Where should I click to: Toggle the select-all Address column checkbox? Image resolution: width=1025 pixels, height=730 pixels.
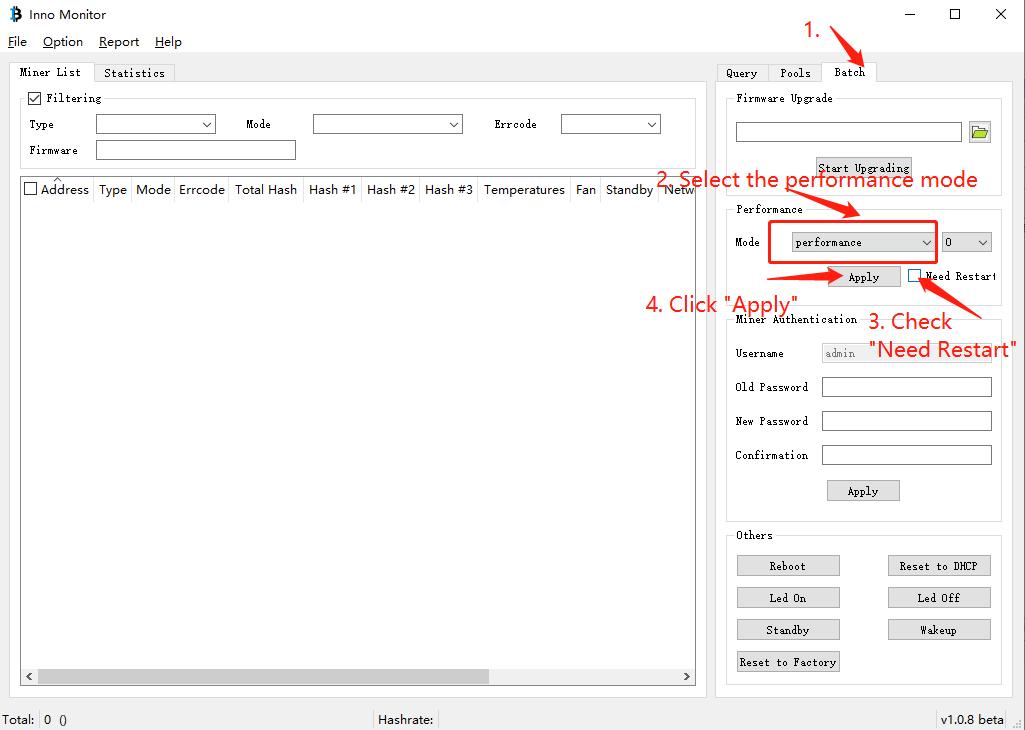tap(31, 189)
